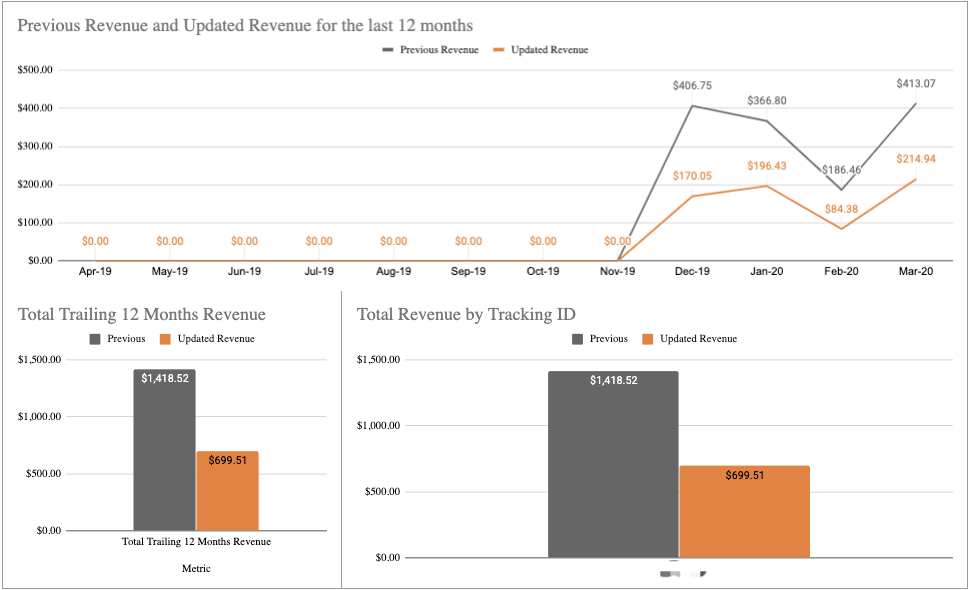Screen dimensions: 968x590
Task: Click the line chart title about last 12 months
Action: coord(245,25)
